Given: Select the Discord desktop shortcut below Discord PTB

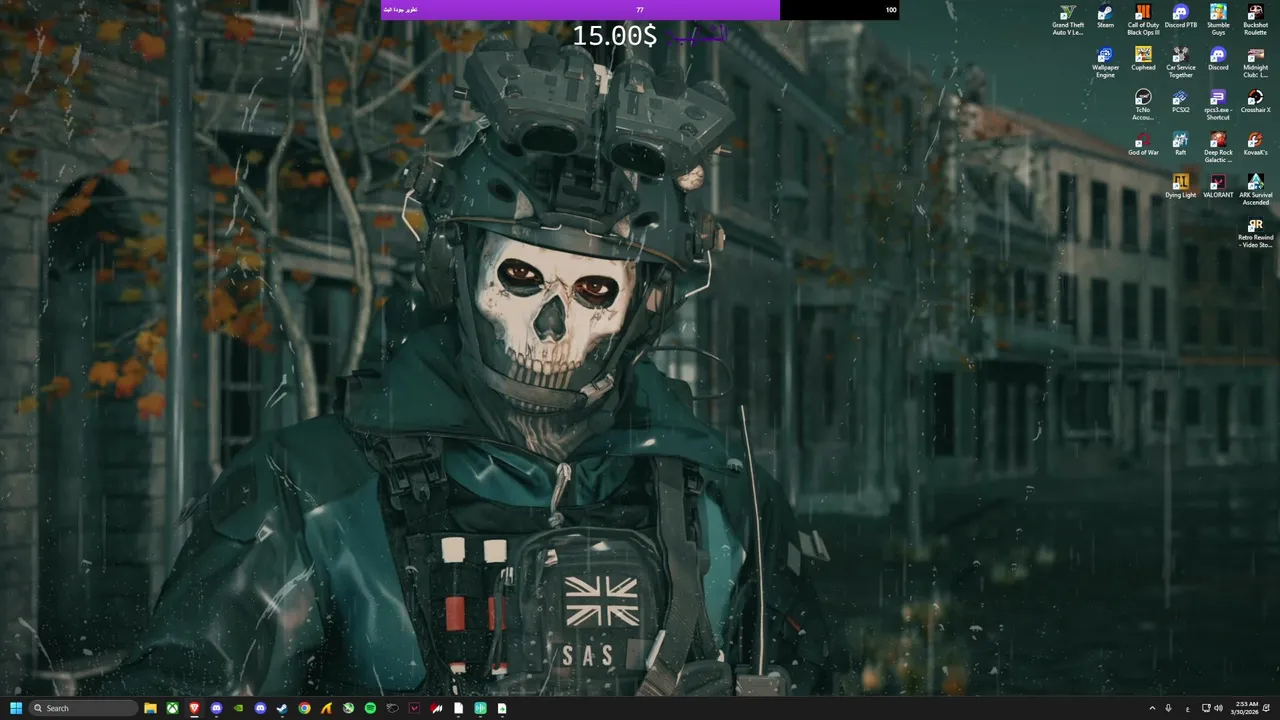Looking at the screenshot, I should tap(1218, 59).
